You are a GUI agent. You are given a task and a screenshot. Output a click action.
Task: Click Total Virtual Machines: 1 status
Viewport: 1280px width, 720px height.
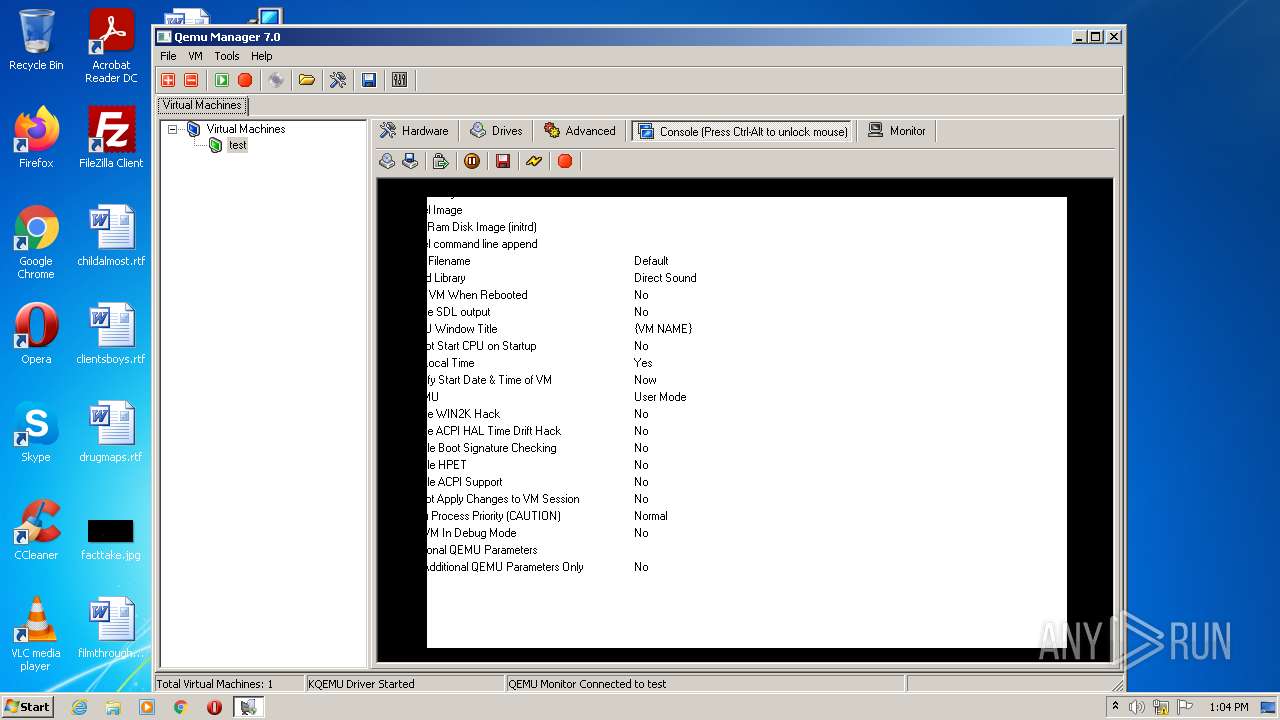coord(215,684)
